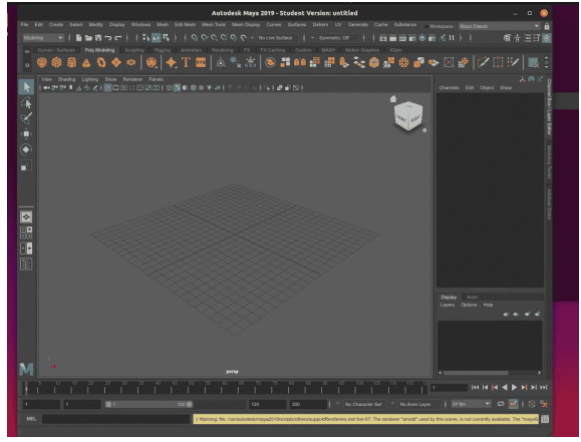This screenshot has width=581, height=442.
Task: Create a polygon torus from the shelf
Action: point(101,62)
